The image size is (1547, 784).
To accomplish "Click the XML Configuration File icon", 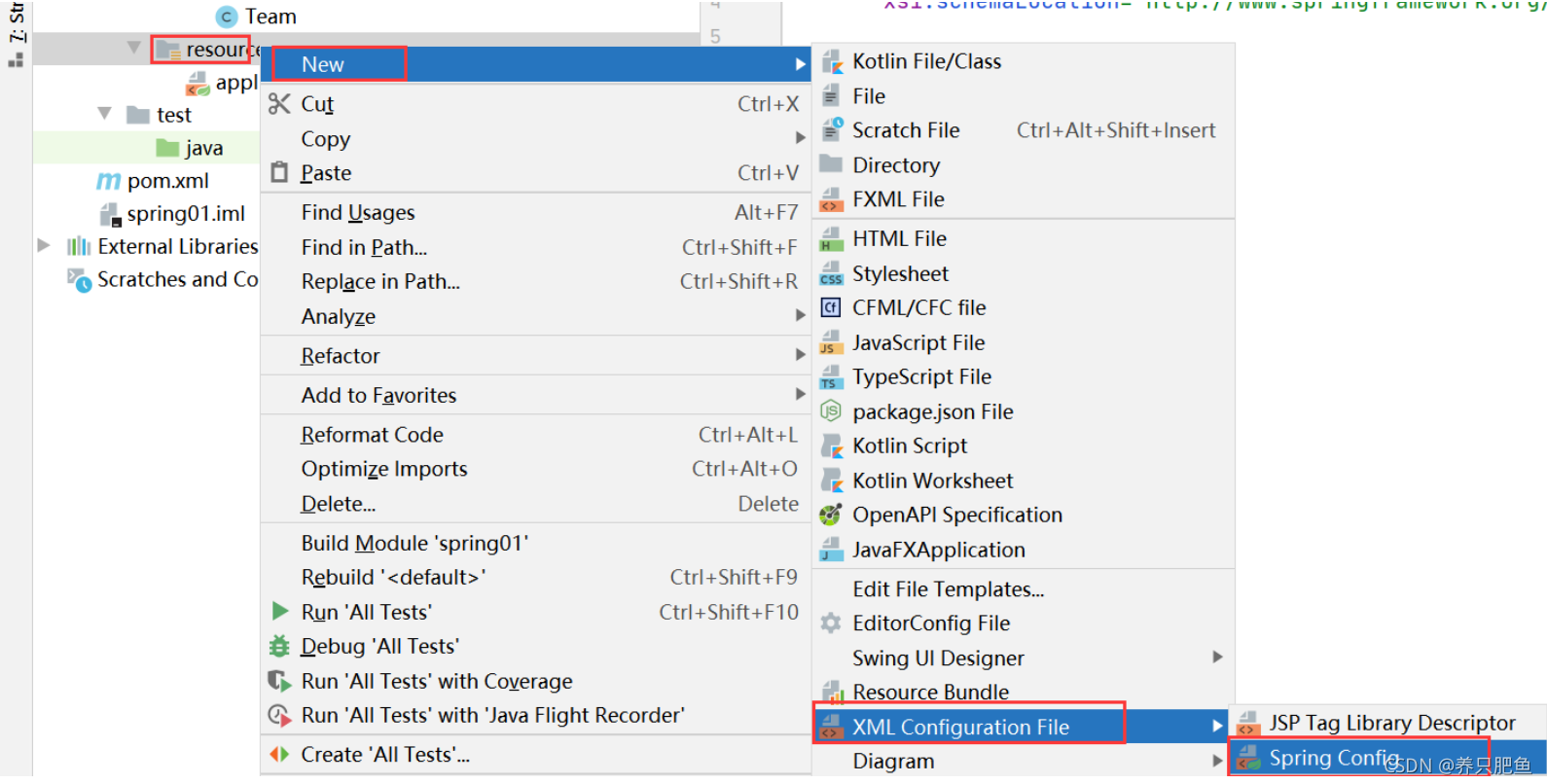I will 831,727.
